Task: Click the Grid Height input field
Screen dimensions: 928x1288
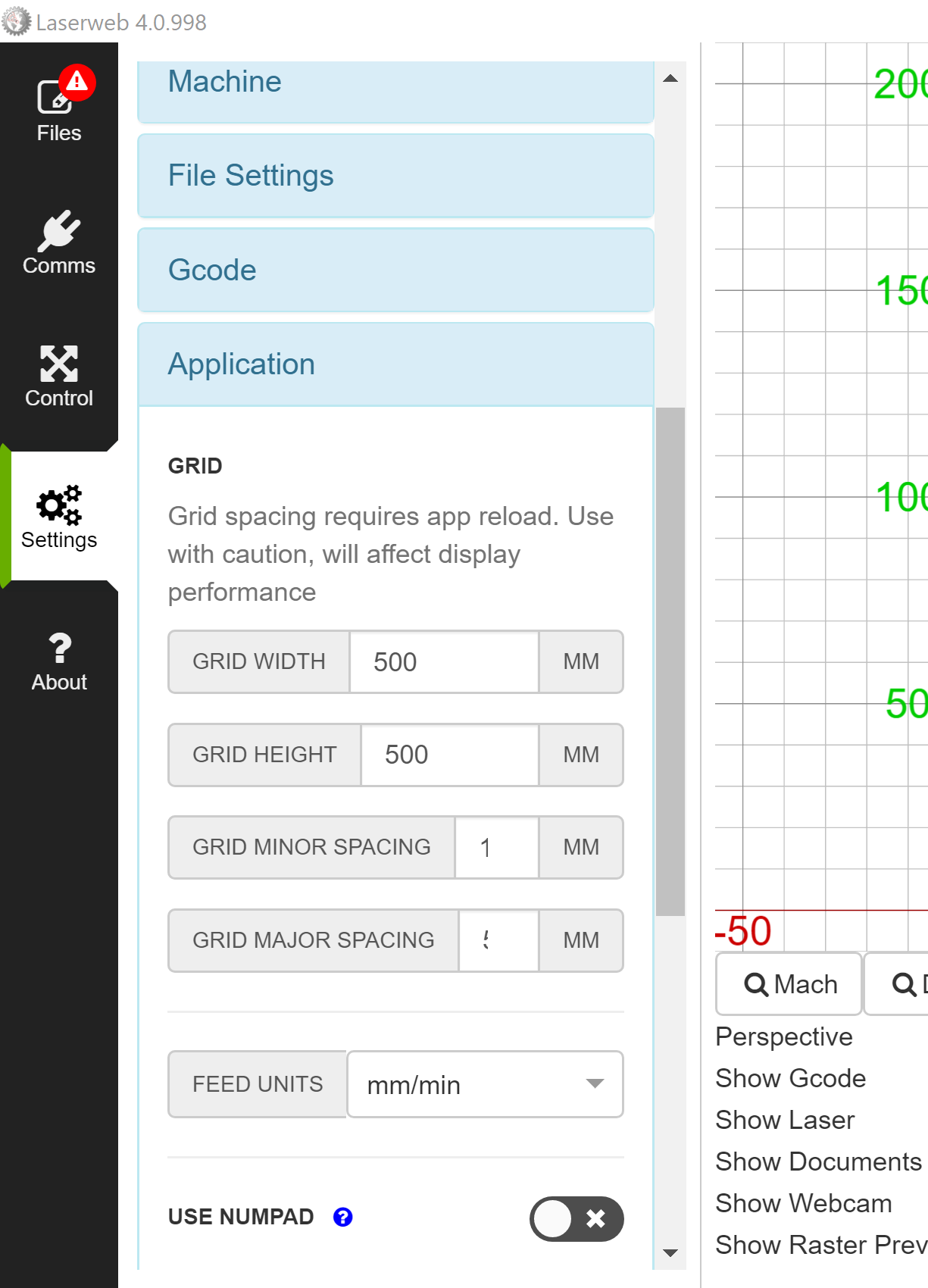Action: [x=450, y=755]
